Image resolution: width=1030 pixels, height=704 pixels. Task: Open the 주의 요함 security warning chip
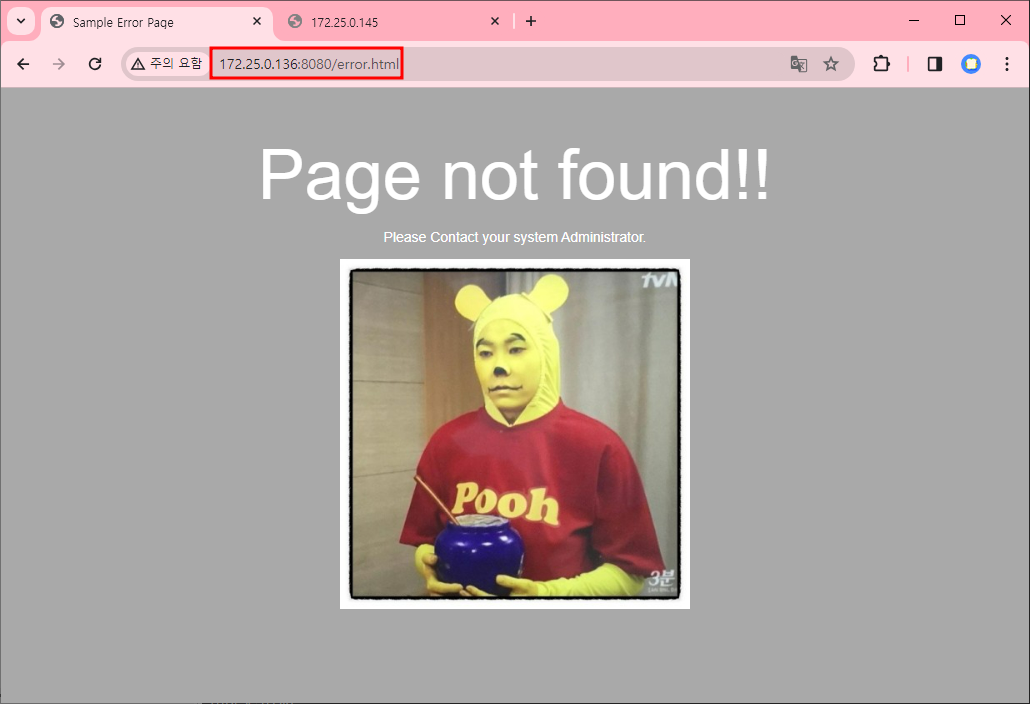pos(167,64)
